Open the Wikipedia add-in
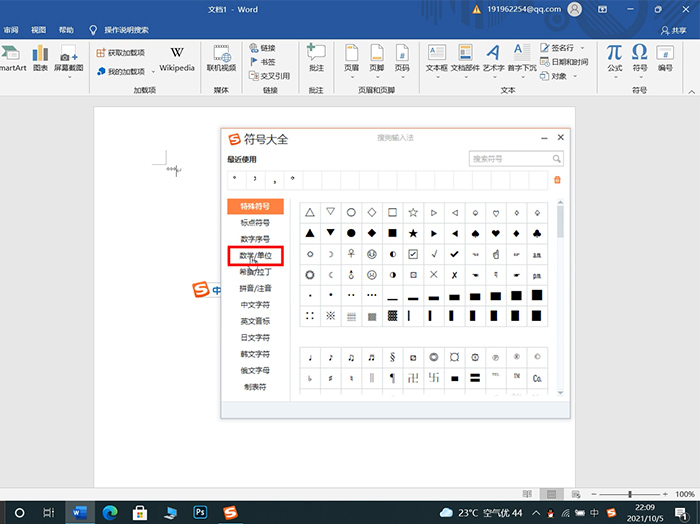This screenshot has height=524, width=700. click(177, 59)
